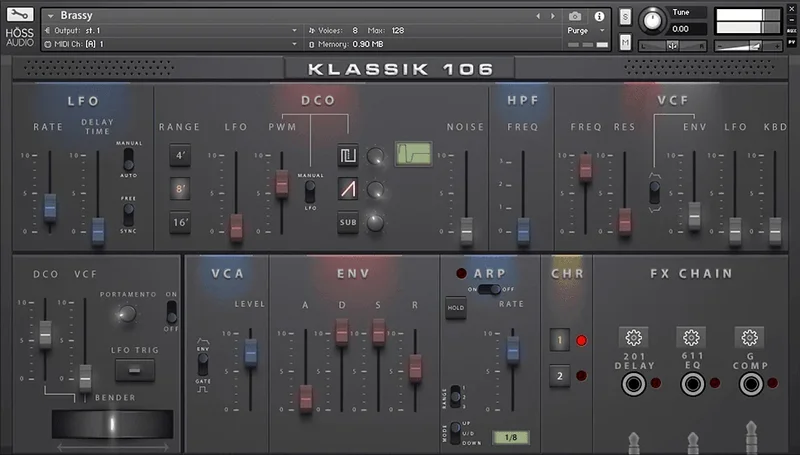Screen dimensions: 800x455
Task: Toggle the G Comp power LED
Action: click(773, 383)
